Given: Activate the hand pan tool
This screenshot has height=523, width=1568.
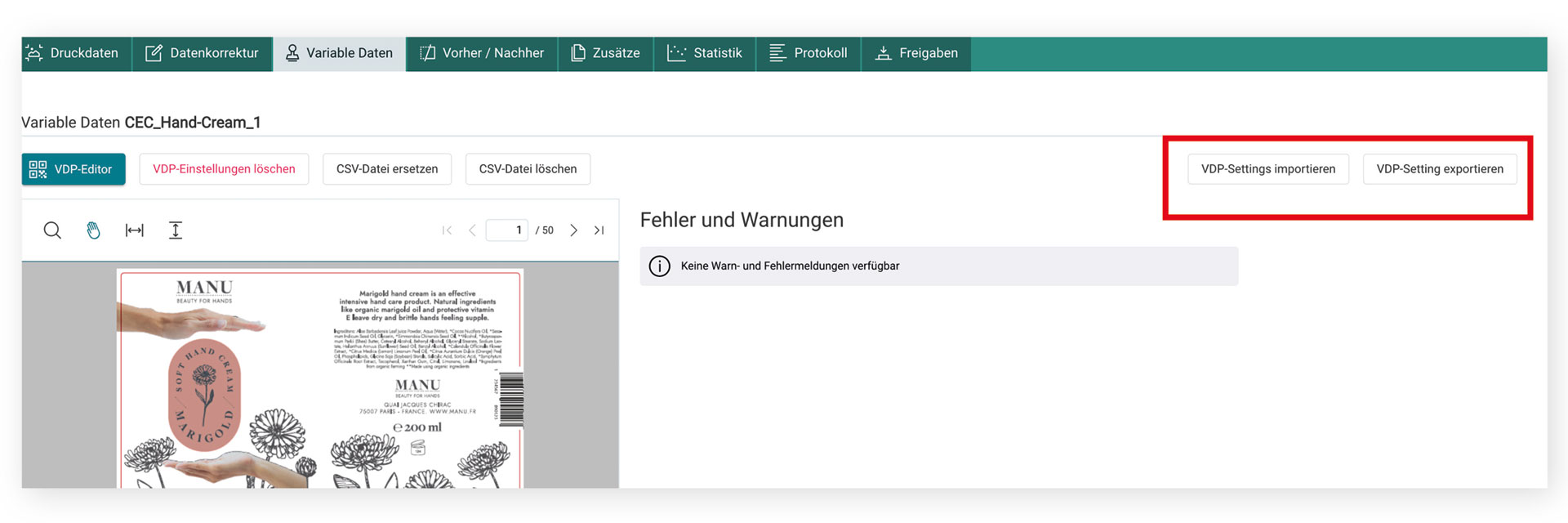Looking at the screenshot, I should coord(93,230).
